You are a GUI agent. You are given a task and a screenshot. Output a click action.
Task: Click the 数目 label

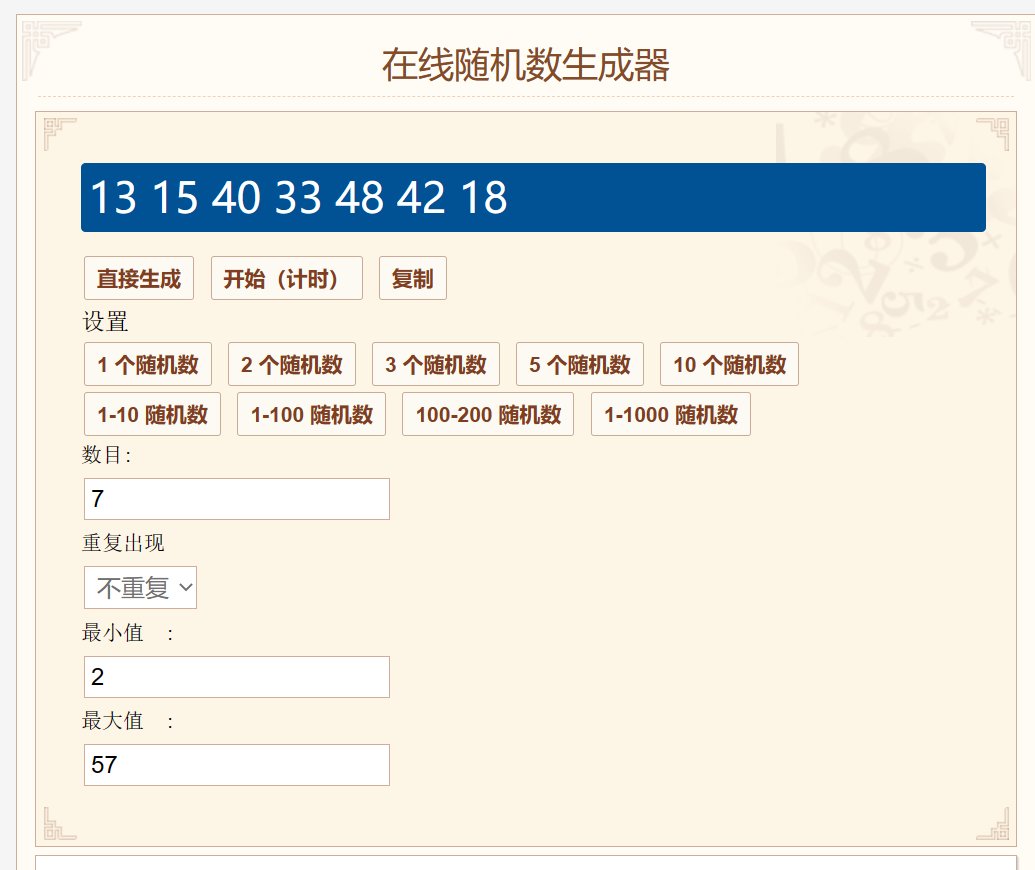[106, 455]
